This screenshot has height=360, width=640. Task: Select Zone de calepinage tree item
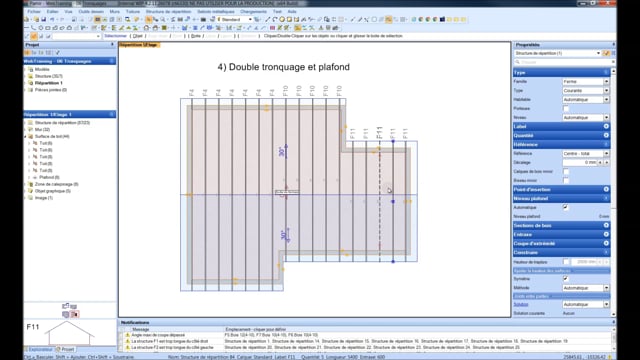[56, 184]
